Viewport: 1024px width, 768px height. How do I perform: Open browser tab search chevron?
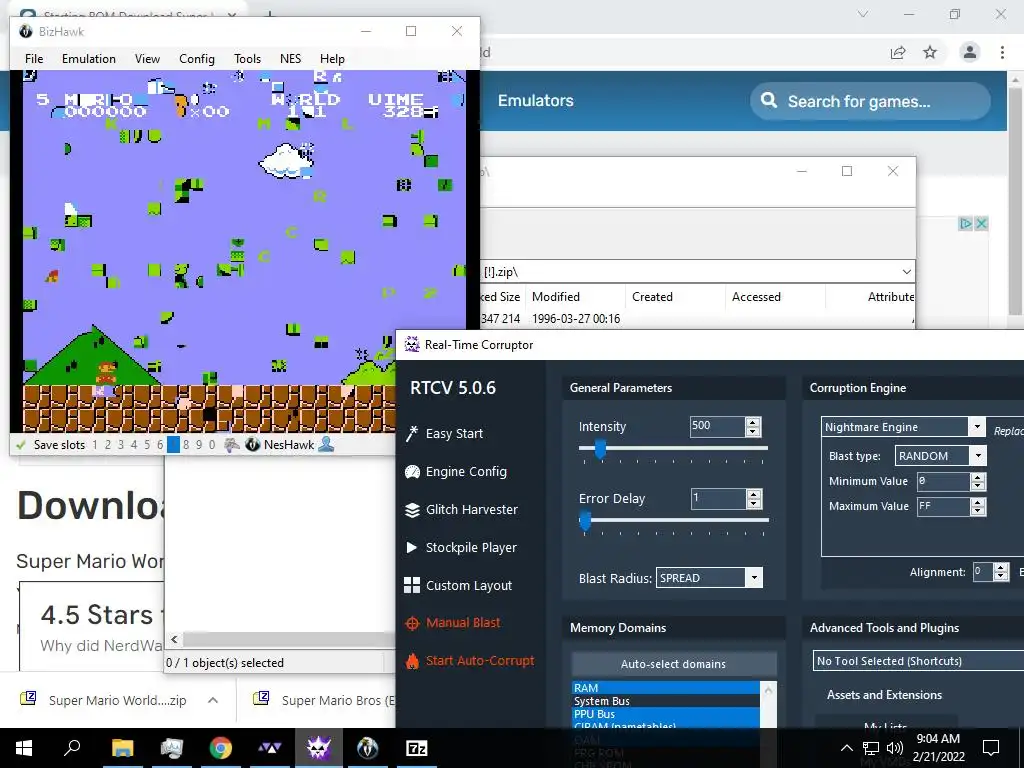[x=863, y=14]
